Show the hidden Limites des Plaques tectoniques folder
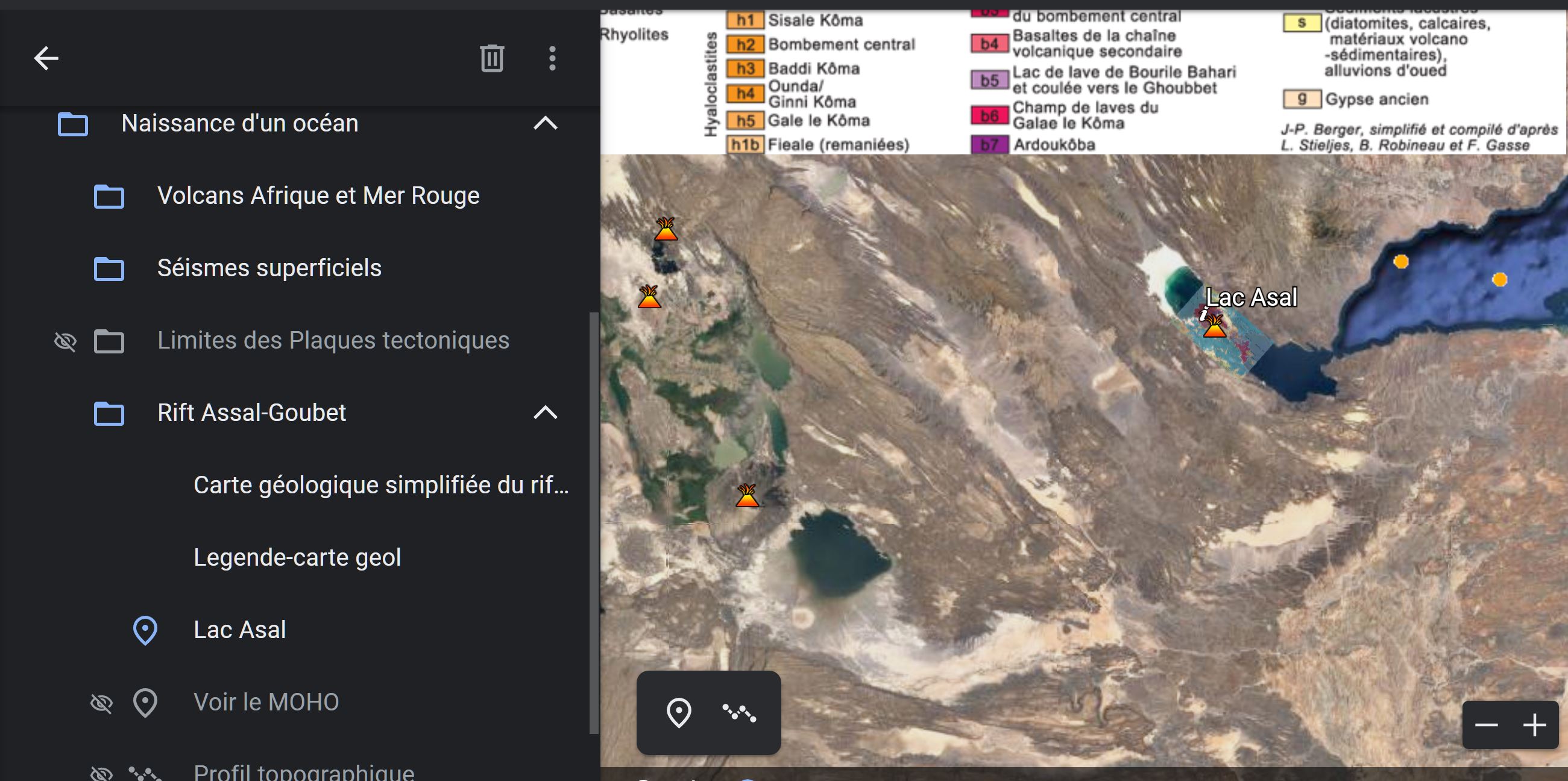Screen dimensions: 1568x781 click(x=65, y=341)
